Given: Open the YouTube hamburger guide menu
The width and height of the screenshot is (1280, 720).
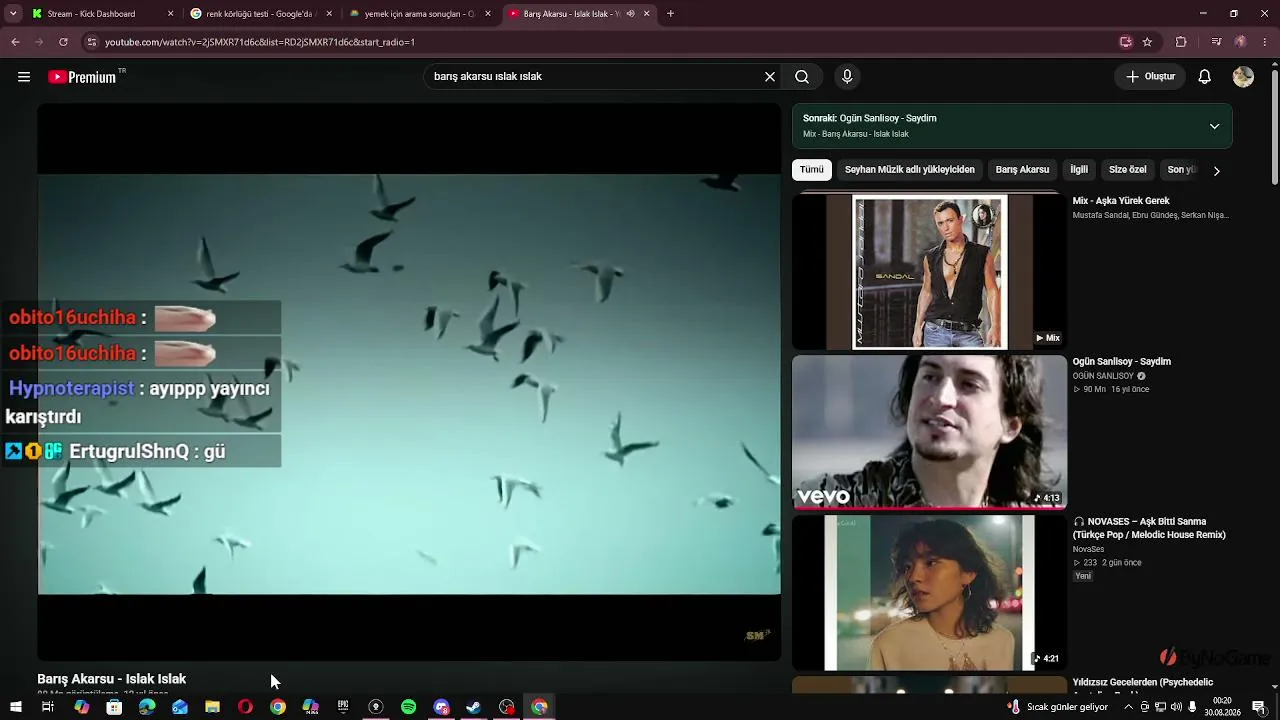Looking at the screenshot, I should pos(24,77).
